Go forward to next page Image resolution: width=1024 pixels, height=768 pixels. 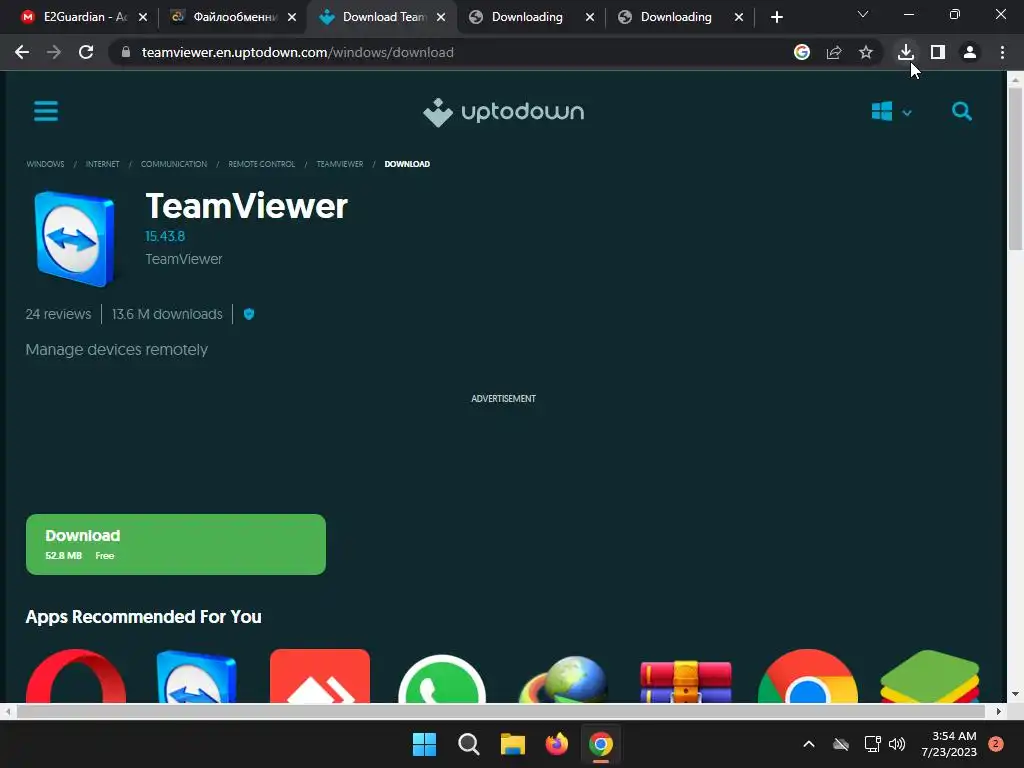click(54, 52)
